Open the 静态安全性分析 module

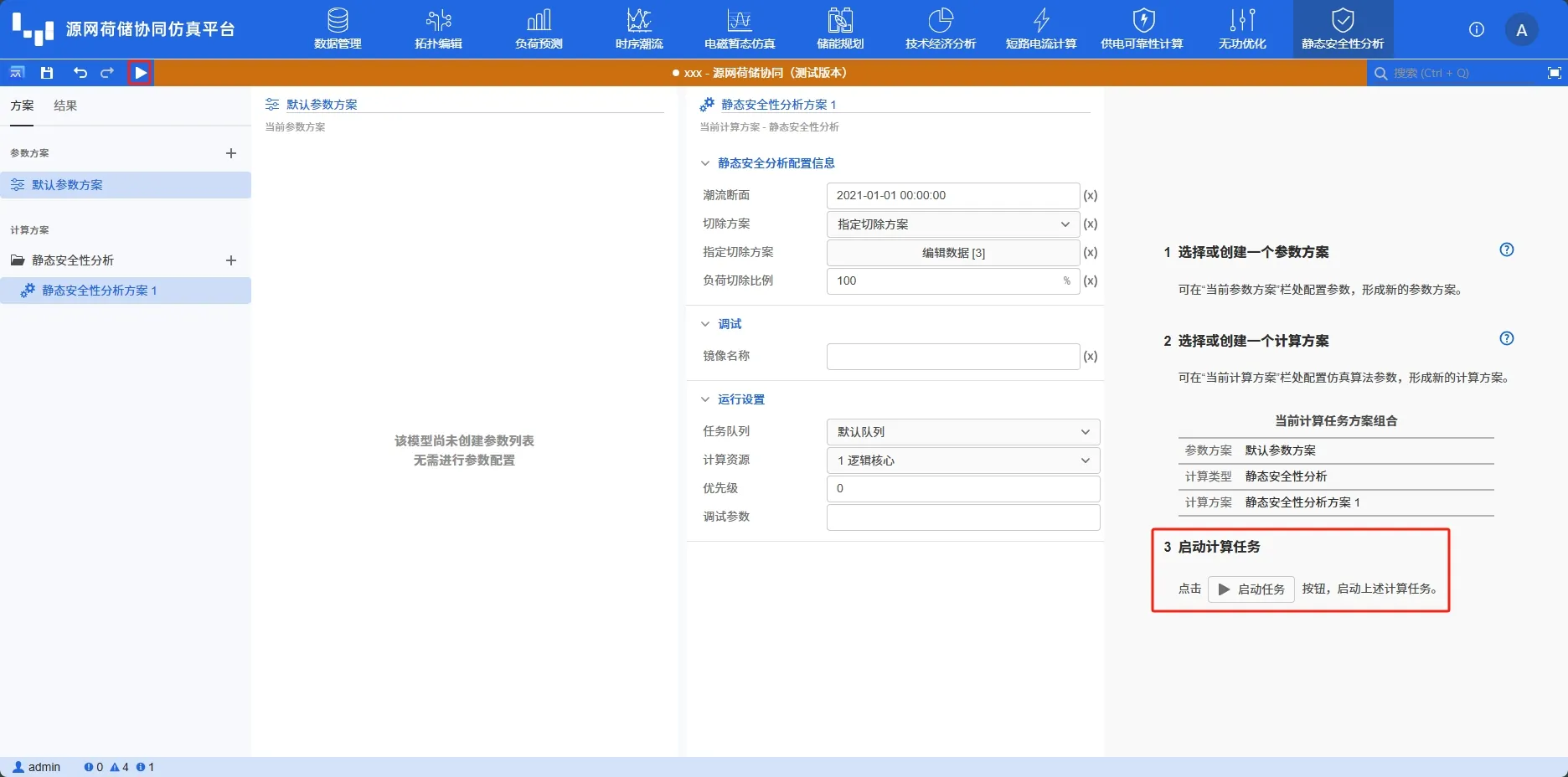point(1343,29)
